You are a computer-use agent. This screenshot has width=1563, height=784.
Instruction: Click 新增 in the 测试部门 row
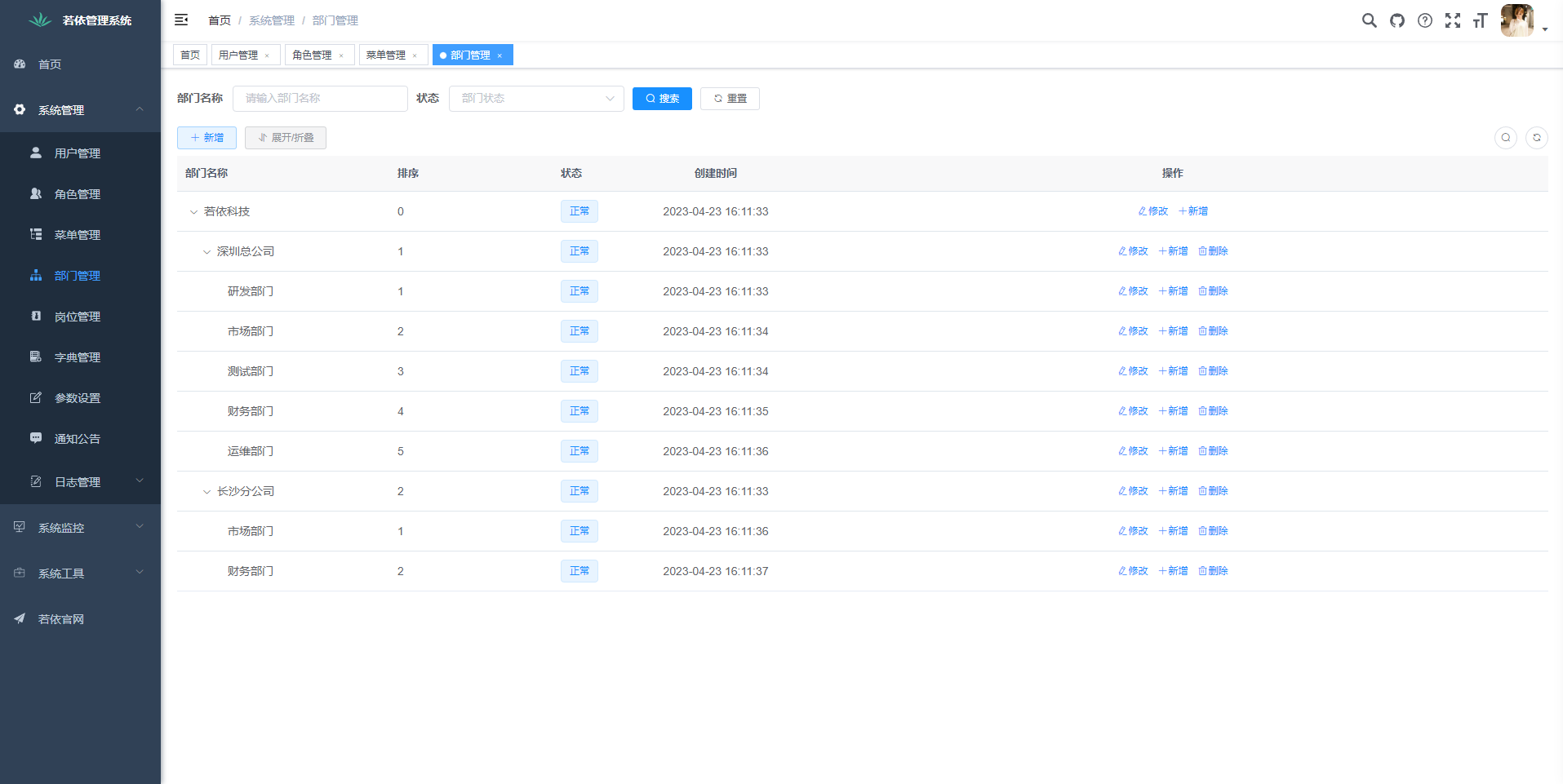1173,371
